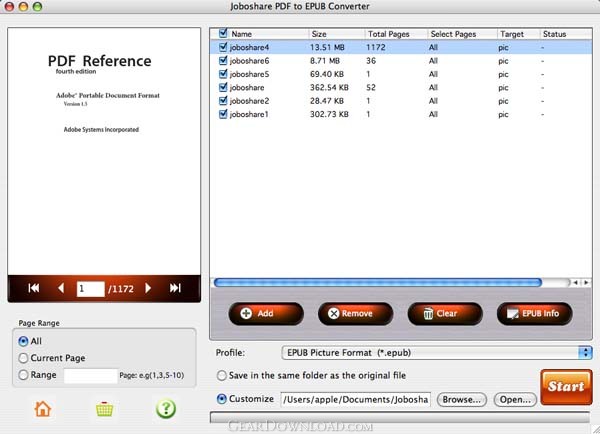Screen dimensions: 600x434
Task: Jump to last page of preview
Action: click(175, 288)
